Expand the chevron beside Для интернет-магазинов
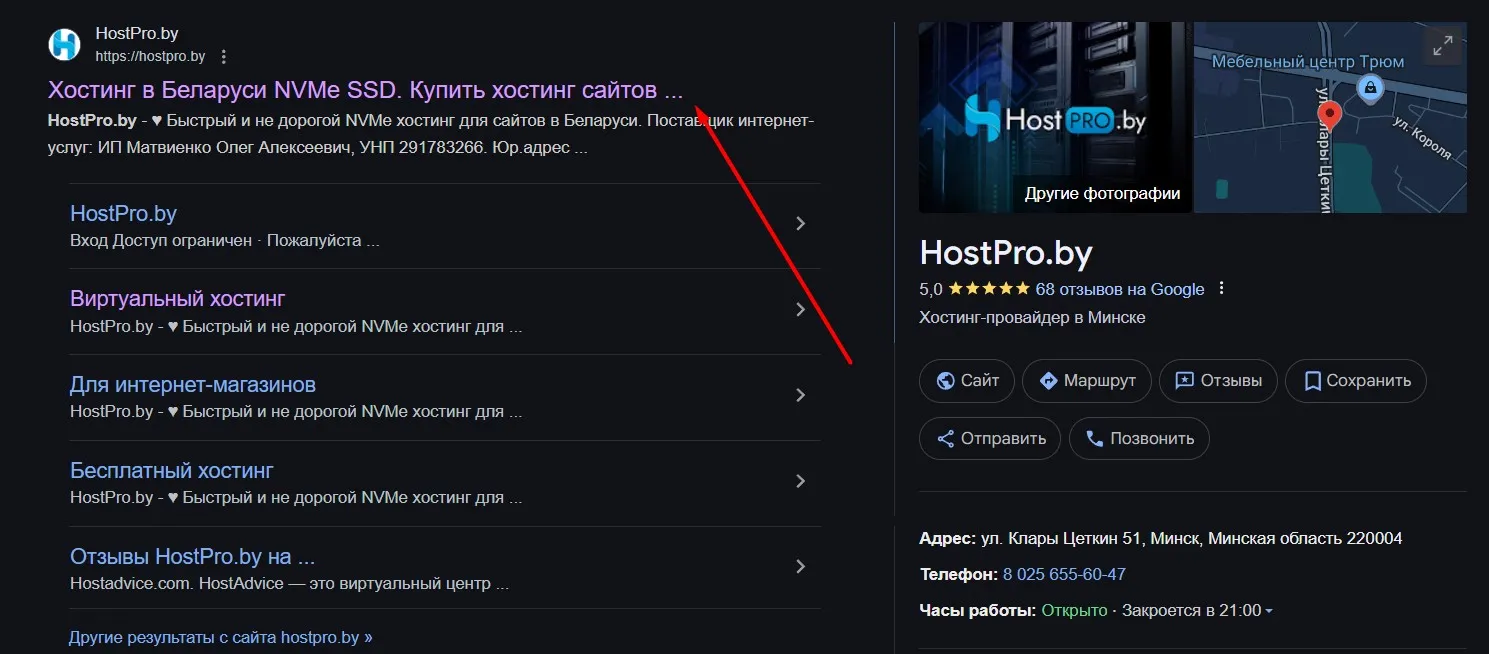Screen dimensions: 1489x654 click(800, 395)
